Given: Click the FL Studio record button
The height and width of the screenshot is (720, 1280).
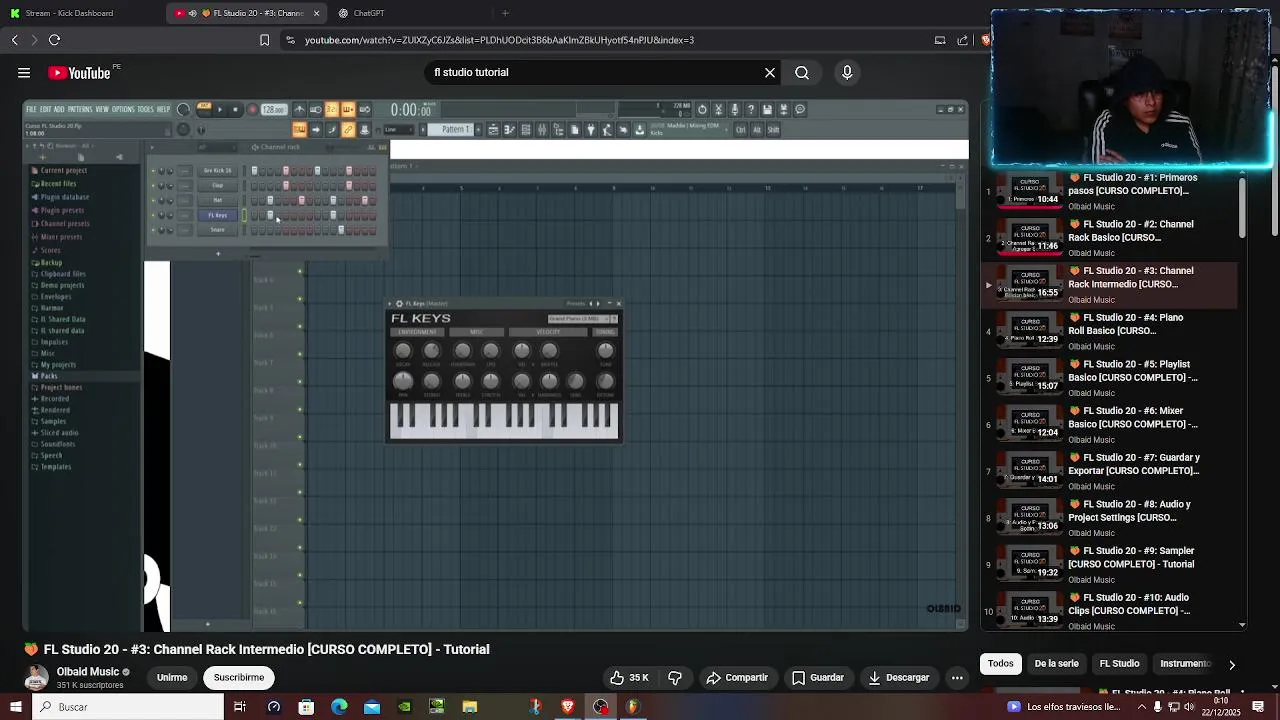Looking at the screenshot, I should pos(252,109).
